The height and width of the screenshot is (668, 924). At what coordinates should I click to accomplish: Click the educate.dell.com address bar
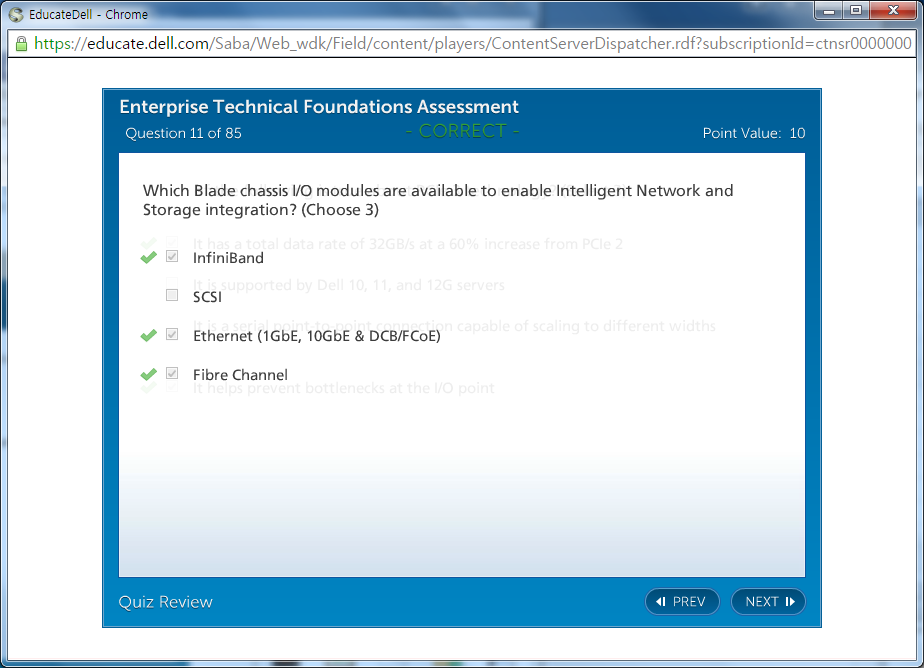[470, 44]
